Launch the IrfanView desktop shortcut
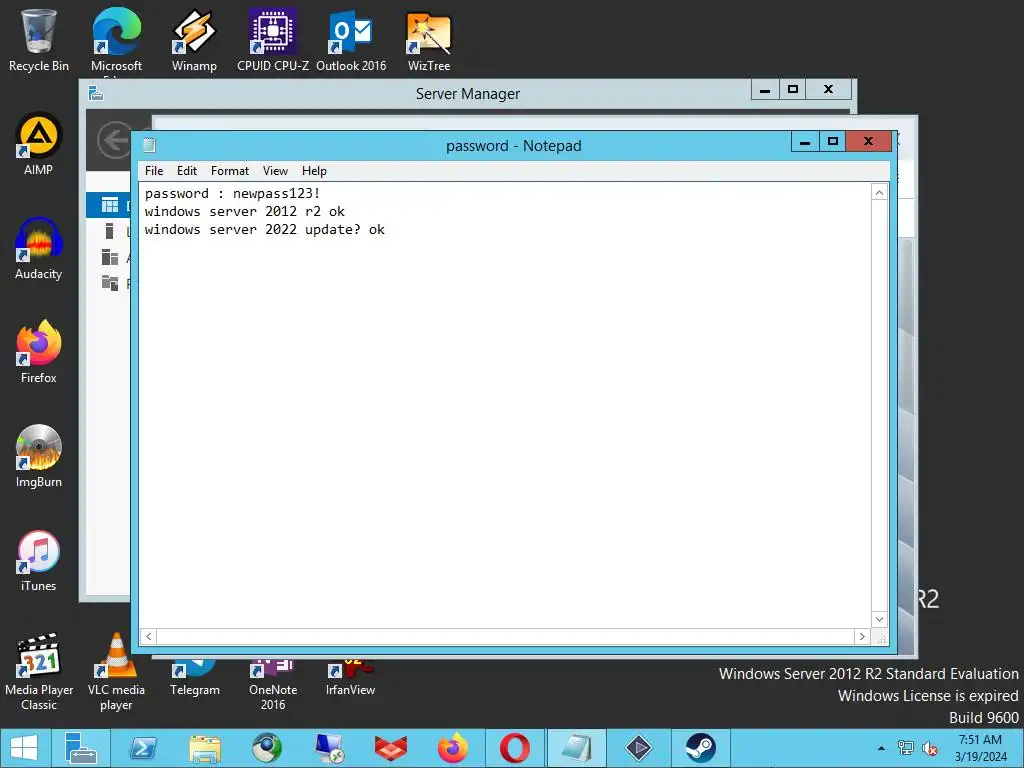The image size is (1024, 768). click(351, 678)
